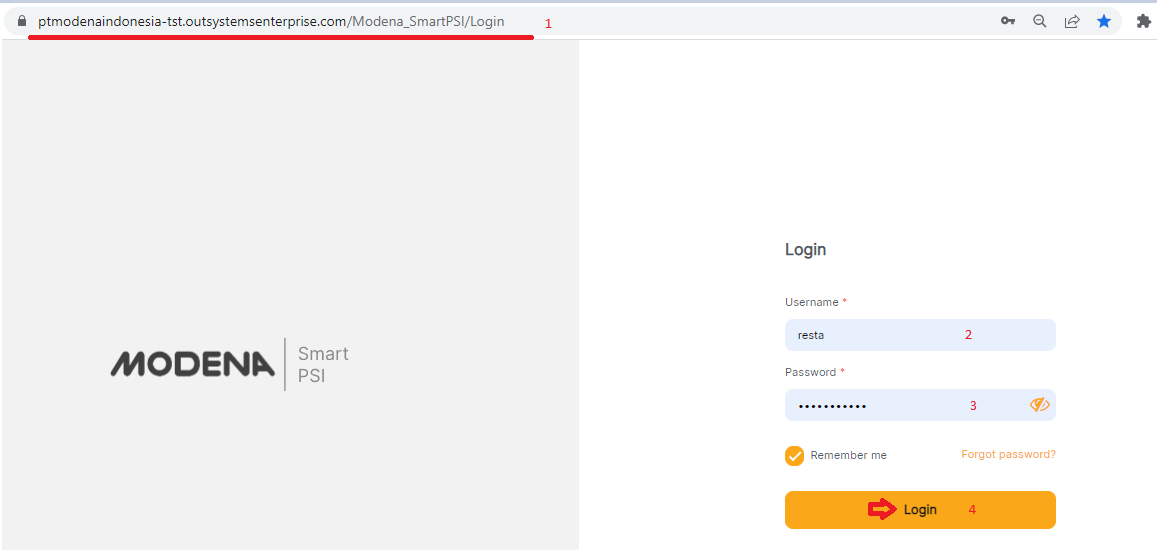The image size is (1157, 550).
Task: Click the zoom magnifier icon in address bar
Action: (1040, 21)
